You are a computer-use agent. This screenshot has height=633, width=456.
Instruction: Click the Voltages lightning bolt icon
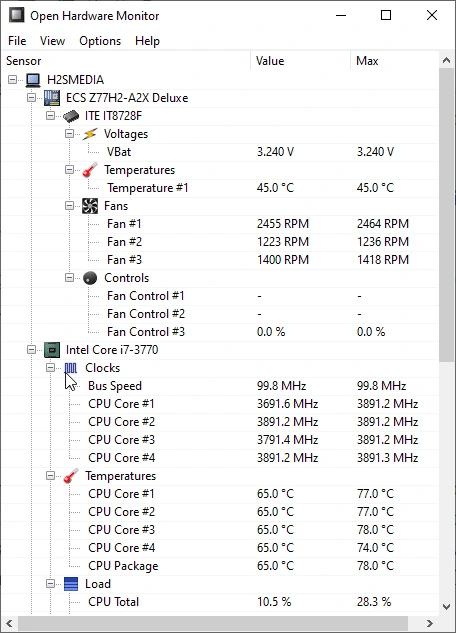pyautogui.click(x=90, y=134)
